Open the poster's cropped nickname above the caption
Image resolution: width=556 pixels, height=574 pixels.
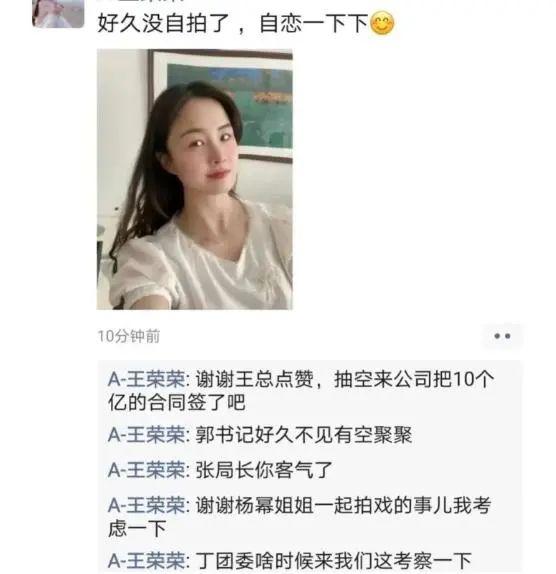(141, 1)
